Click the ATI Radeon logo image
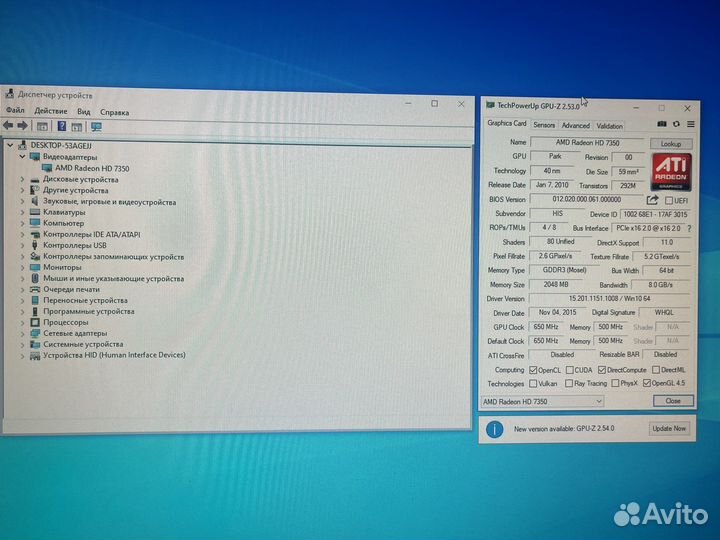The width and height of the screenshot is (720, 540). pyautogui.click(x=671, y=170)
